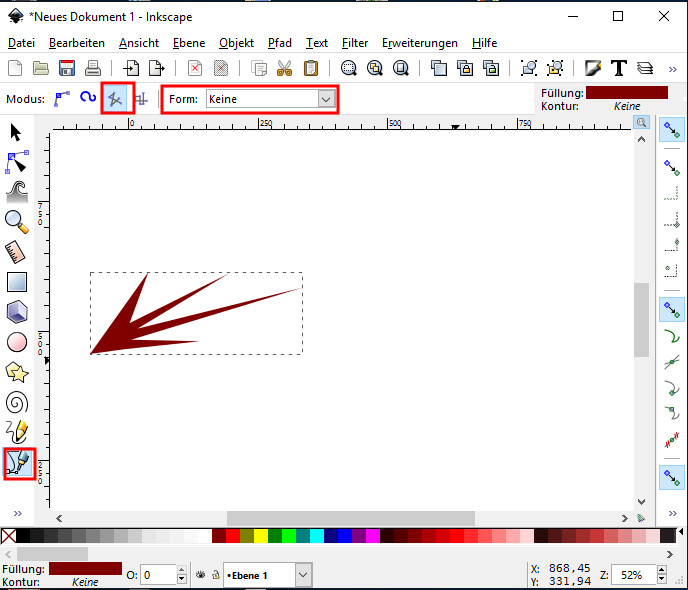The width and height of the screenshot is (688, 590).
Task: Select the Zoom magnifier tool
Action: pos(17,222)
